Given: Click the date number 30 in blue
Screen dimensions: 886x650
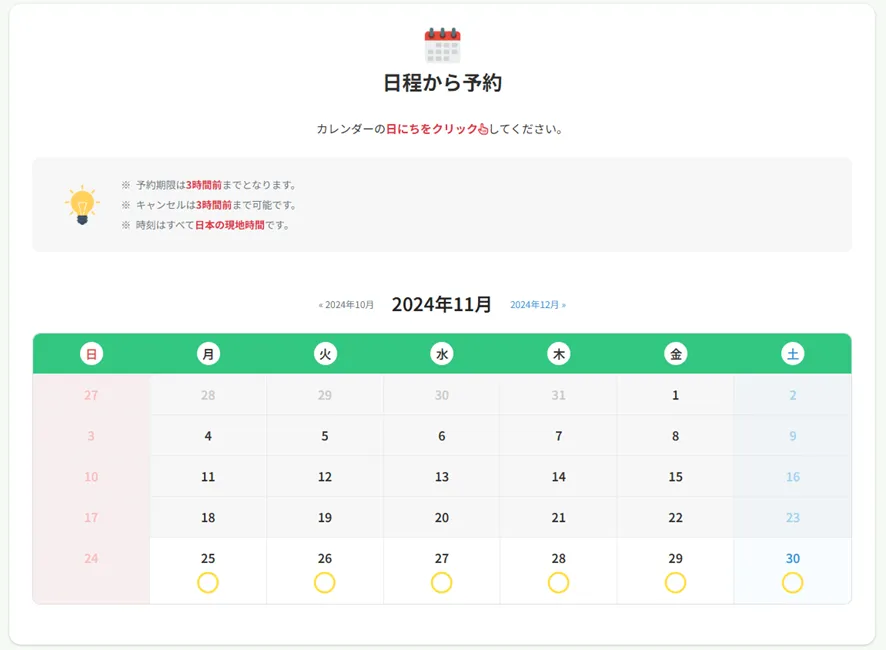Looking at the screenshot, I should tap(793, 558).
